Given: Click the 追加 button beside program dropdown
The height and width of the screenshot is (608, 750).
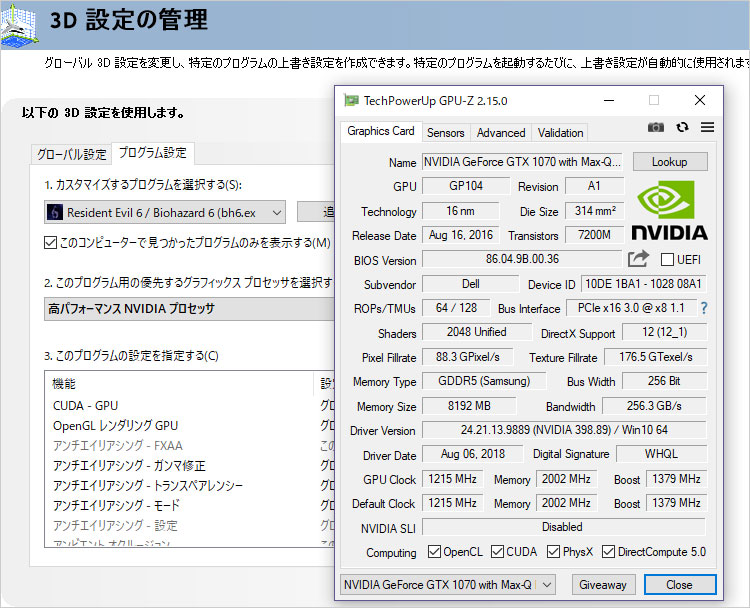Looking at the screenshot, I should 316,211.
